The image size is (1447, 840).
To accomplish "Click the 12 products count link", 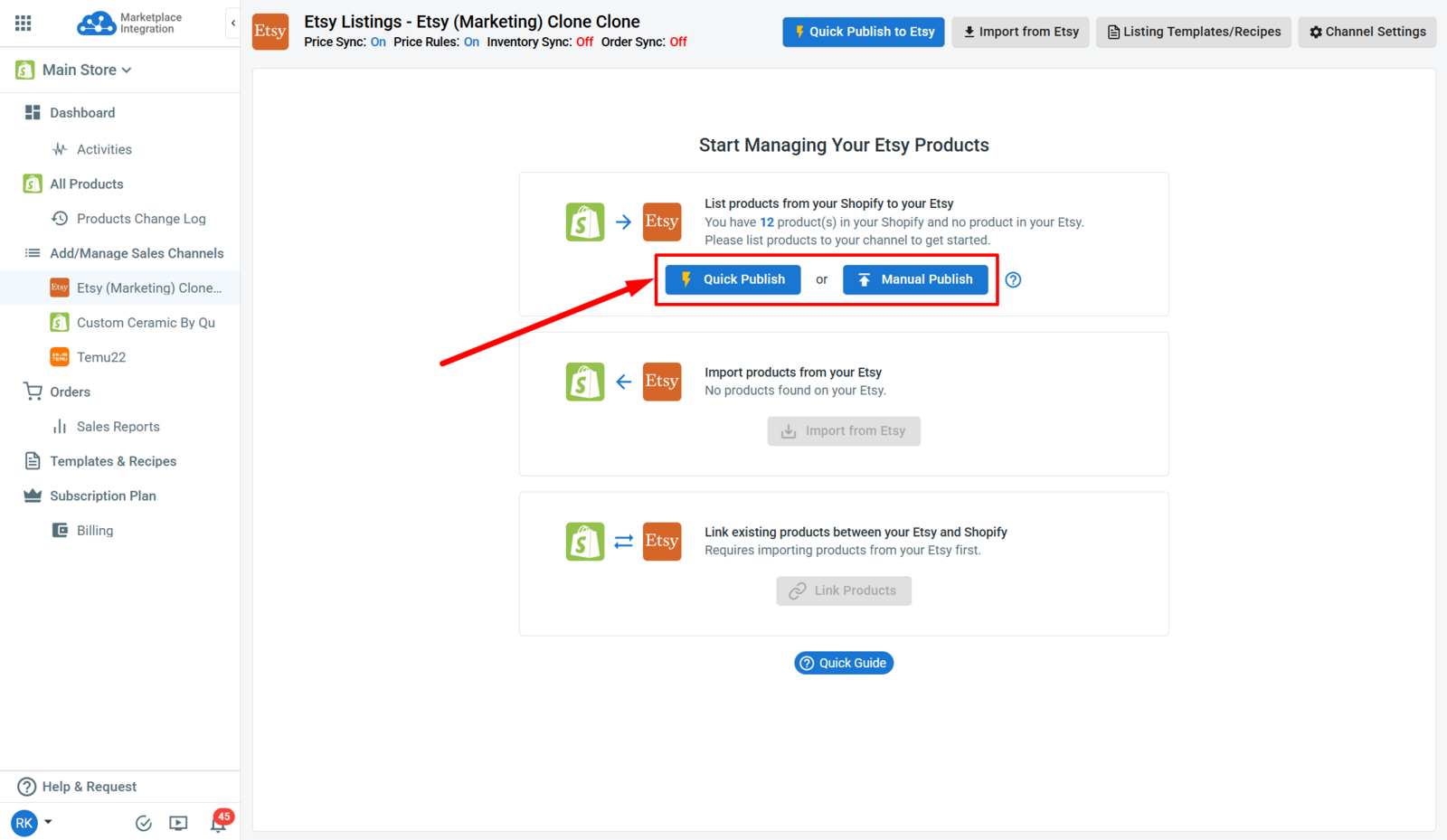I will pyautogui.click(x=767, y=222).
